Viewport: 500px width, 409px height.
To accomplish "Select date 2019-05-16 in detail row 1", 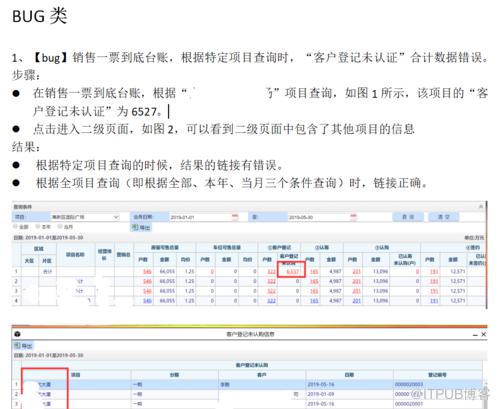I will pyautogui.click(x=321, y=384).
